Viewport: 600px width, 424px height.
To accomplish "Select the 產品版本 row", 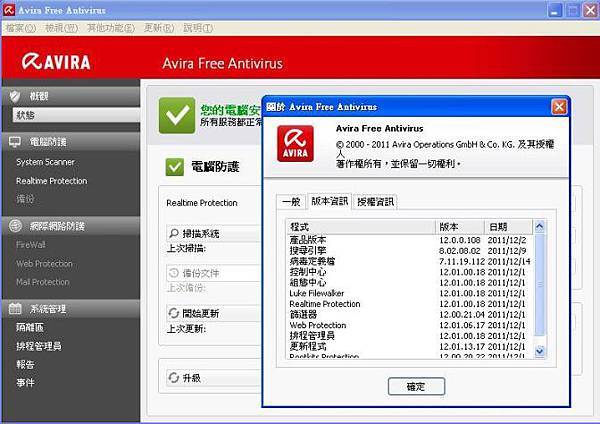I will [x=409, y=240].
